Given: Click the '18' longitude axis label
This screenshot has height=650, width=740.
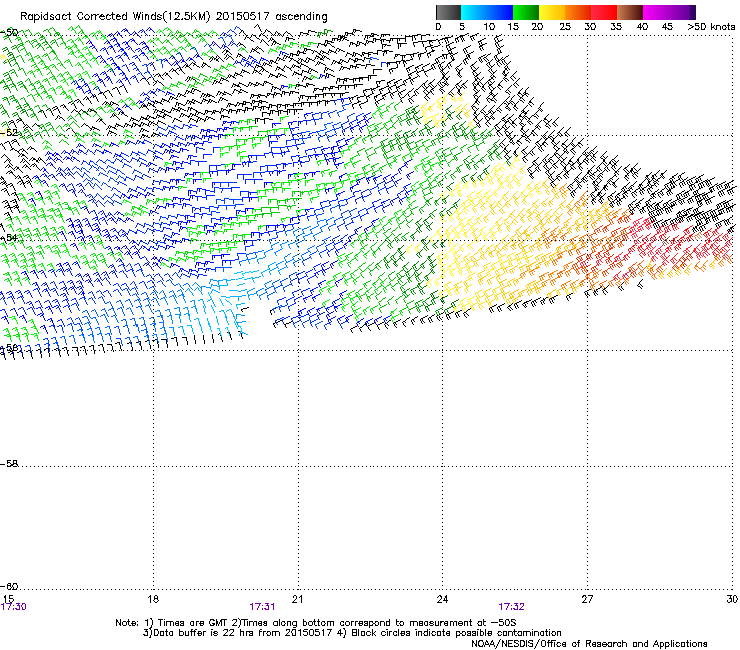Looking at the screenshot, I should [153, 599].
